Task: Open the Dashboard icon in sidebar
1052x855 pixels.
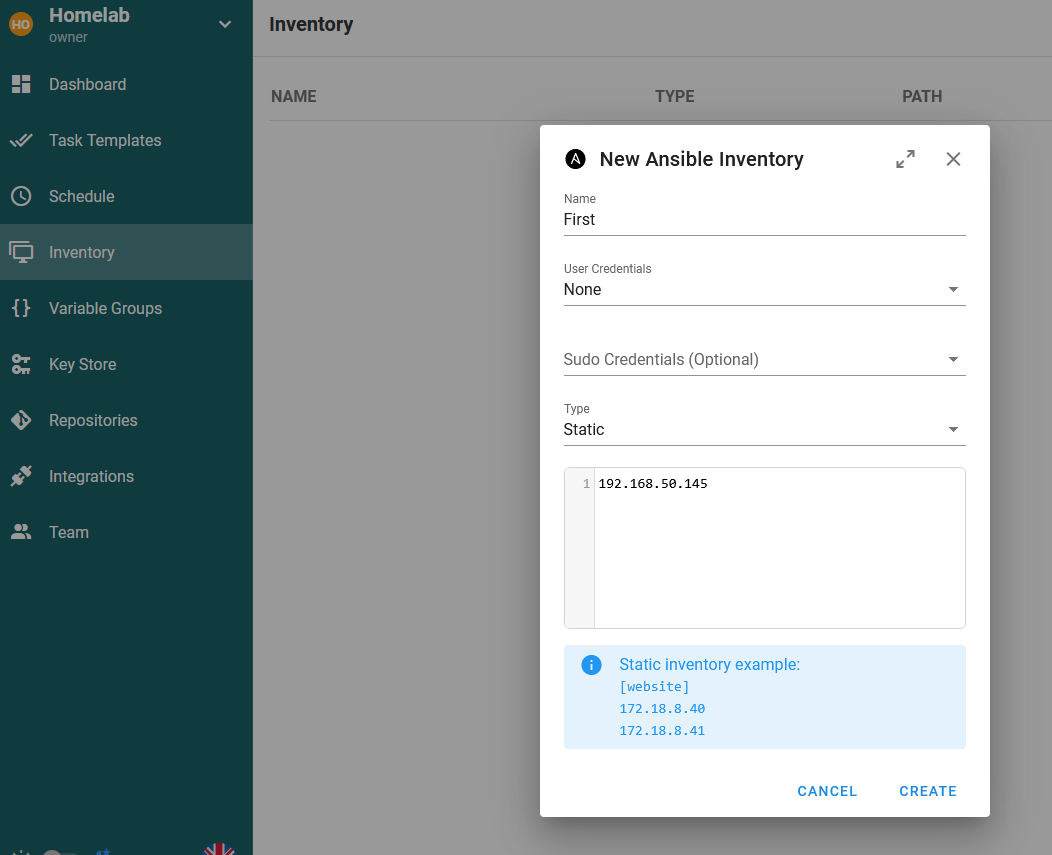Action: coord(21,84)
